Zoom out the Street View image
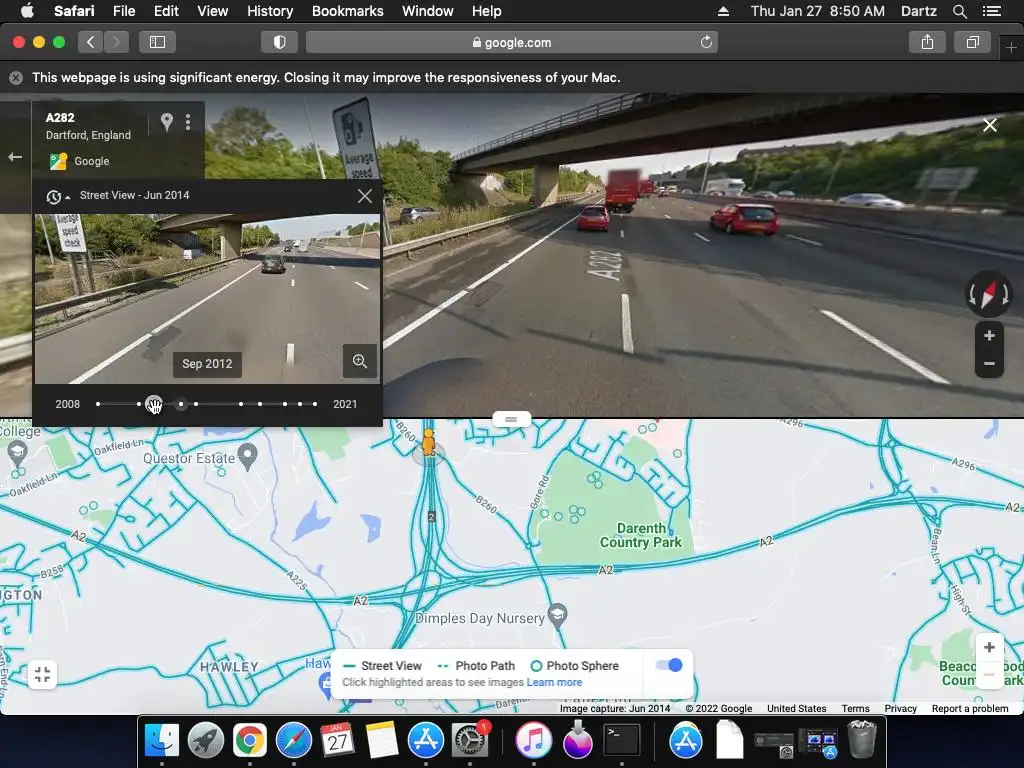 tap(989, 364)
